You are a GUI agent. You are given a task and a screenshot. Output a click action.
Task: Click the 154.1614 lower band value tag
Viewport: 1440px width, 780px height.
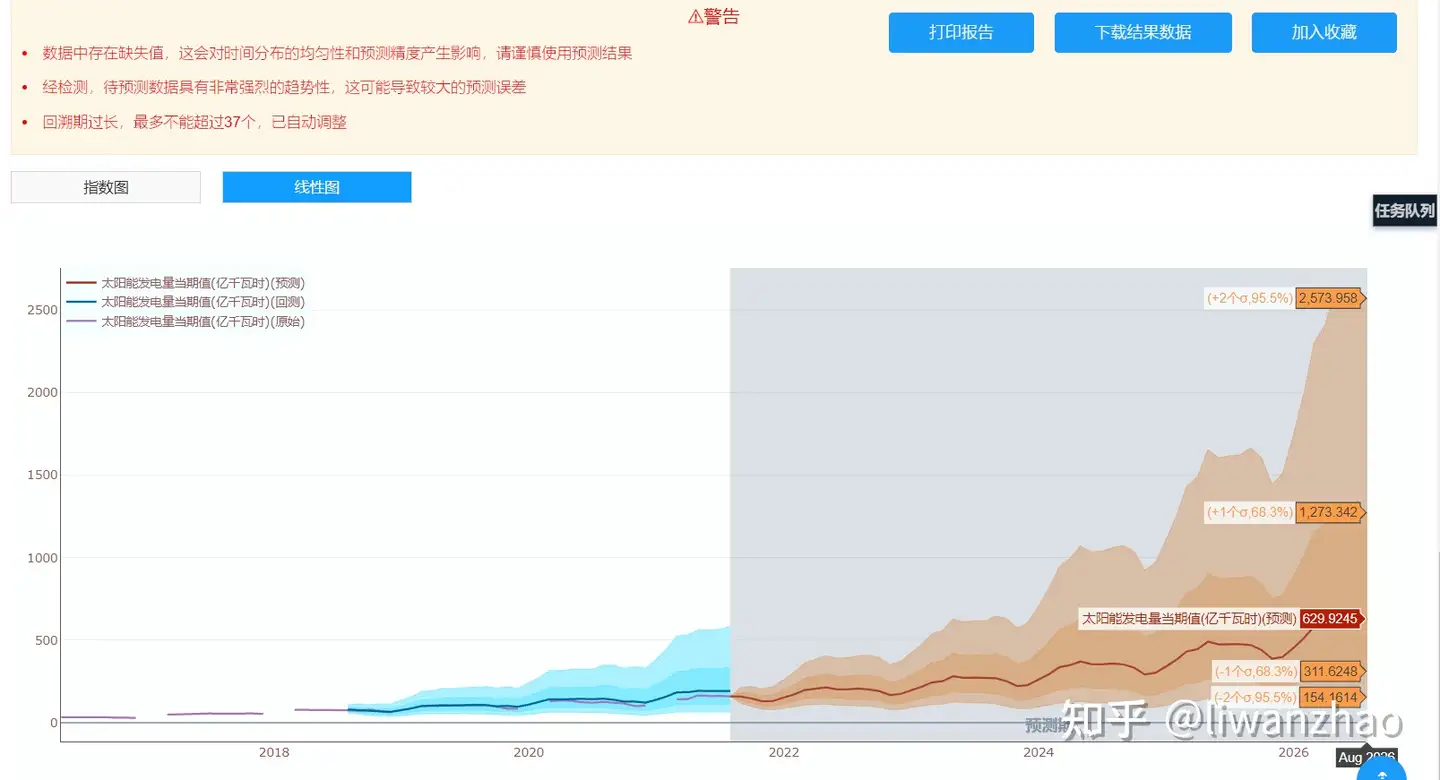point(1329,698)
